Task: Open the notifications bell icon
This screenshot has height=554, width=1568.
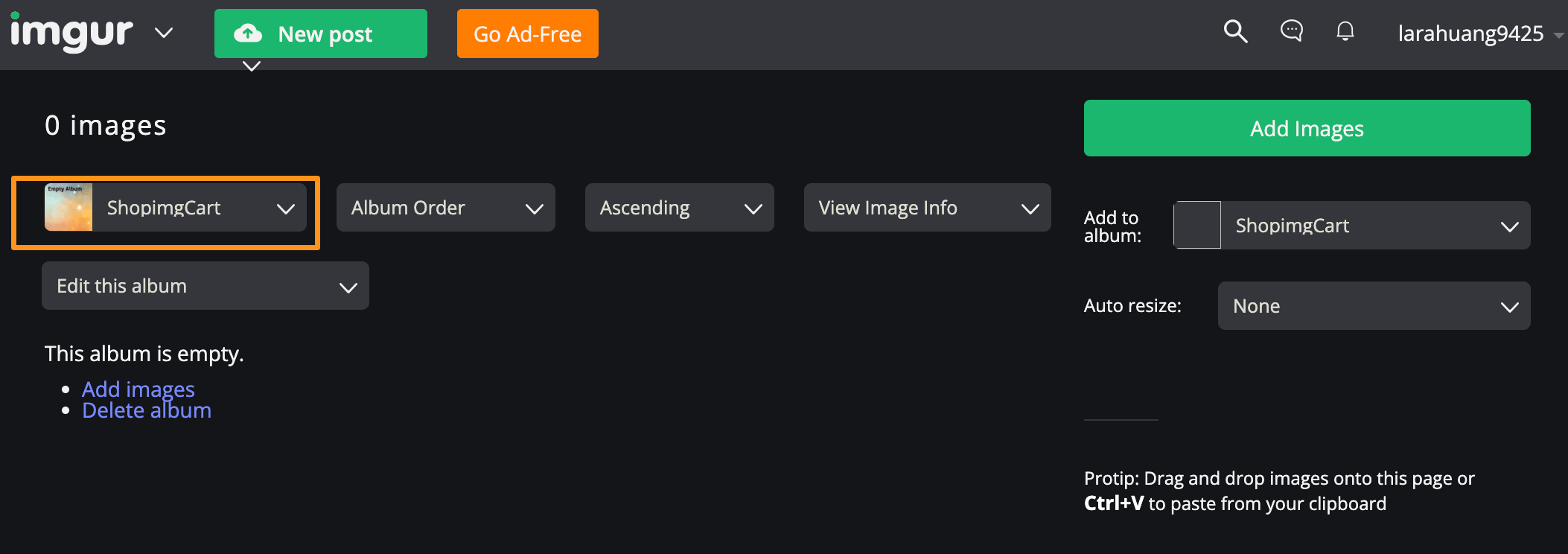Action: click(x=1345, y=31)
